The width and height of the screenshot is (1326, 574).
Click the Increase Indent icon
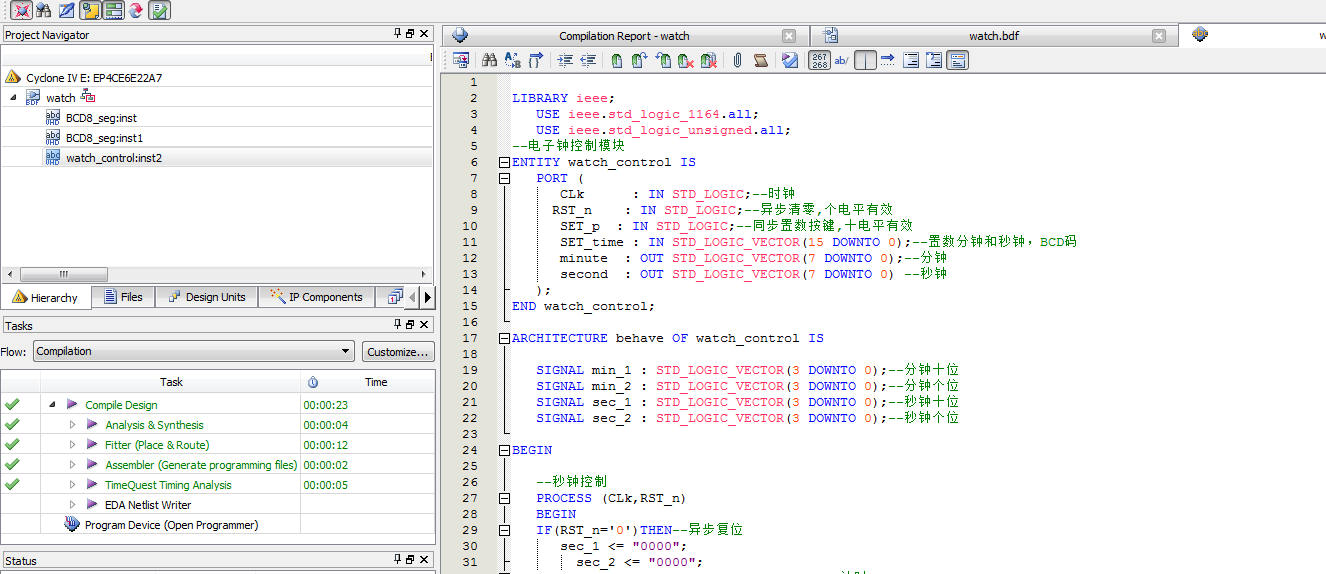point(565,61)
